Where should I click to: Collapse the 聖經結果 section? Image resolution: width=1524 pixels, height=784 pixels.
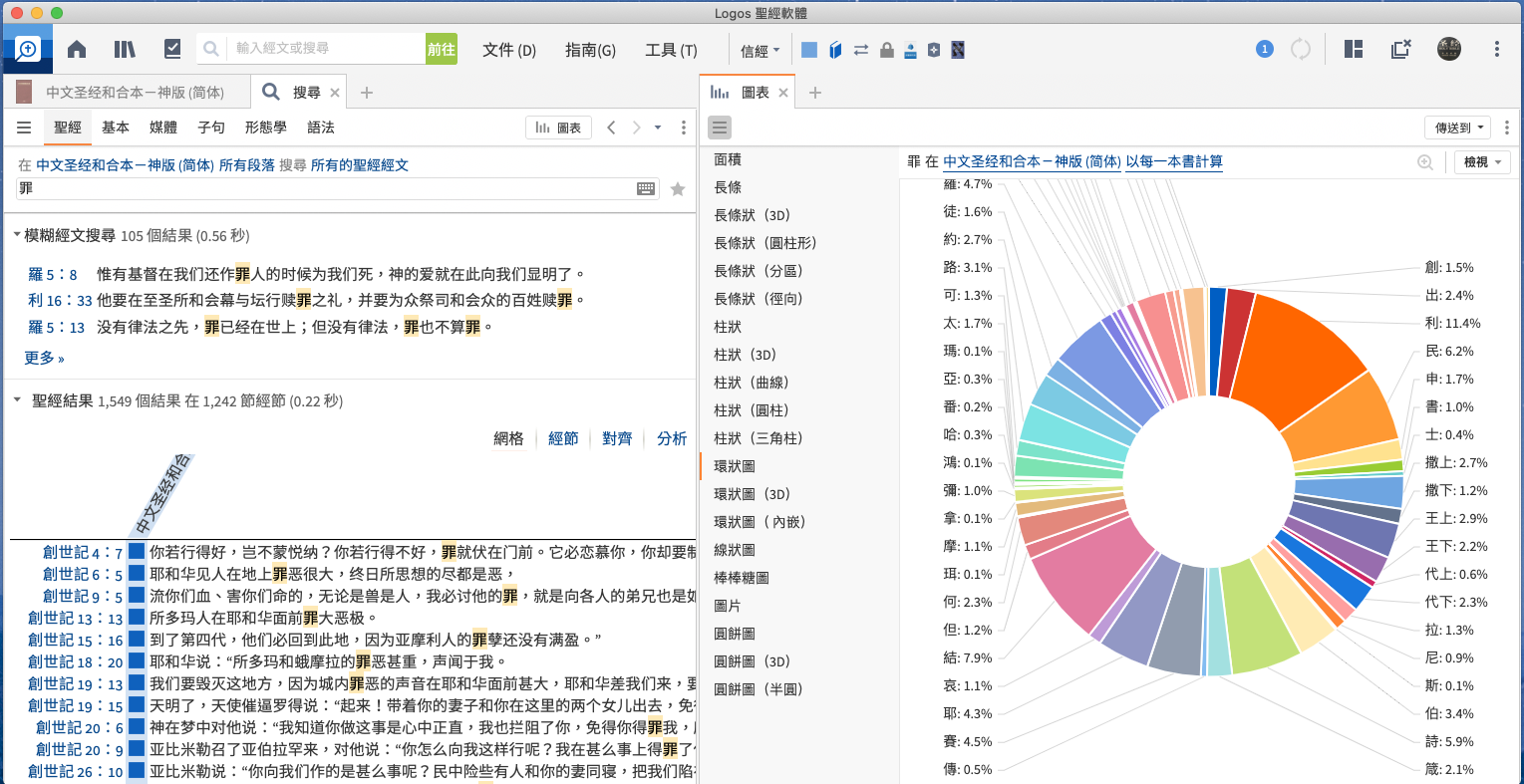tap(17, 400)
